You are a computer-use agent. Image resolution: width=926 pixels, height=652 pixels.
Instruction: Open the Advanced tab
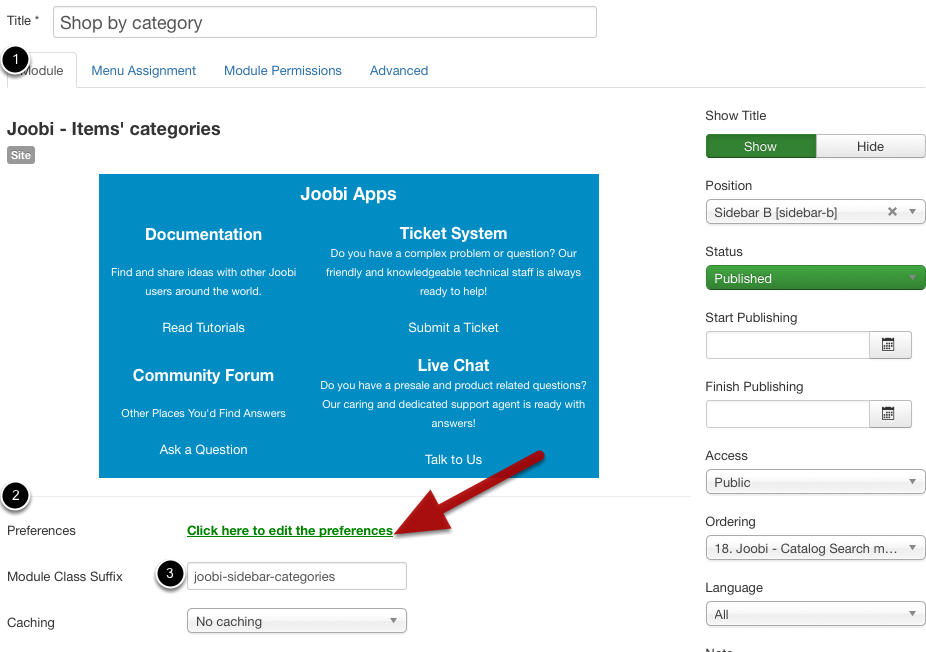(x=399, y=71)
